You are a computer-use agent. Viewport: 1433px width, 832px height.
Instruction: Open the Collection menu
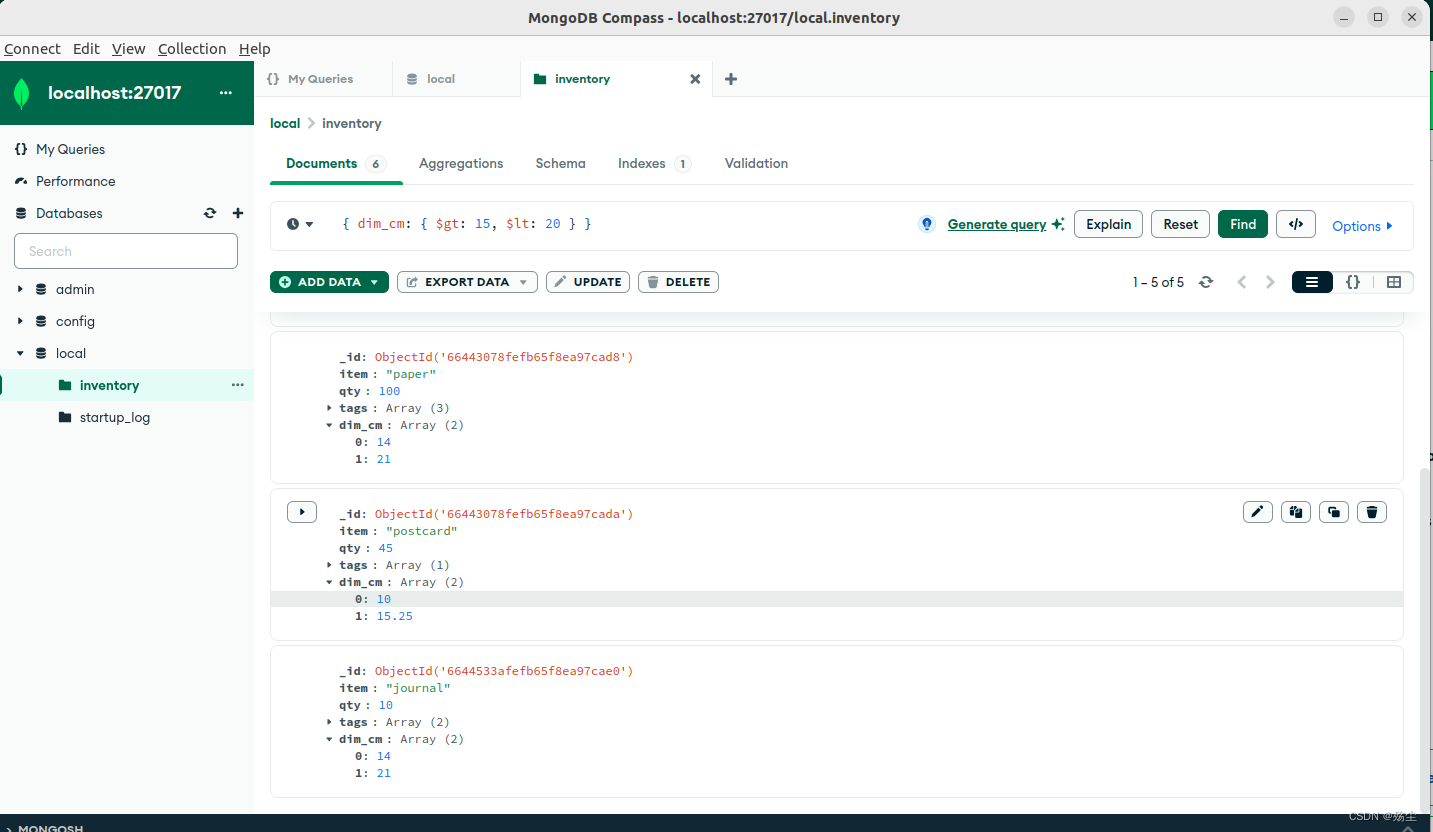(192, 48)
